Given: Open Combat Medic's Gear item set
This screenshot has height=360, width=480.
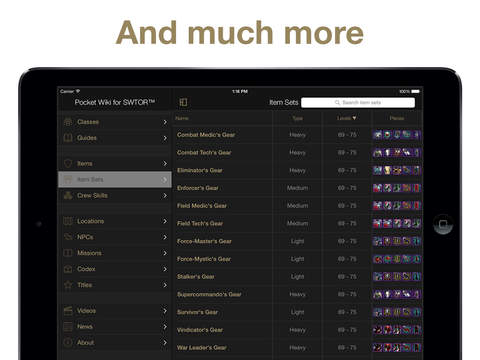Looking at the screenshot, I should (x=206, y=135).
